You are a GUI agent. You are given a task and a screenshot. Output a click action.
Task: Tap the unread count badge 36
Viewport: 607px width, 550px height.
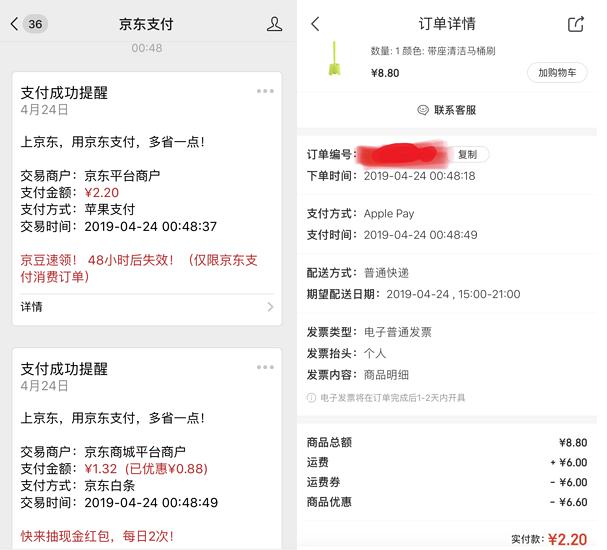pyautogui.click(x=35, y=24)
